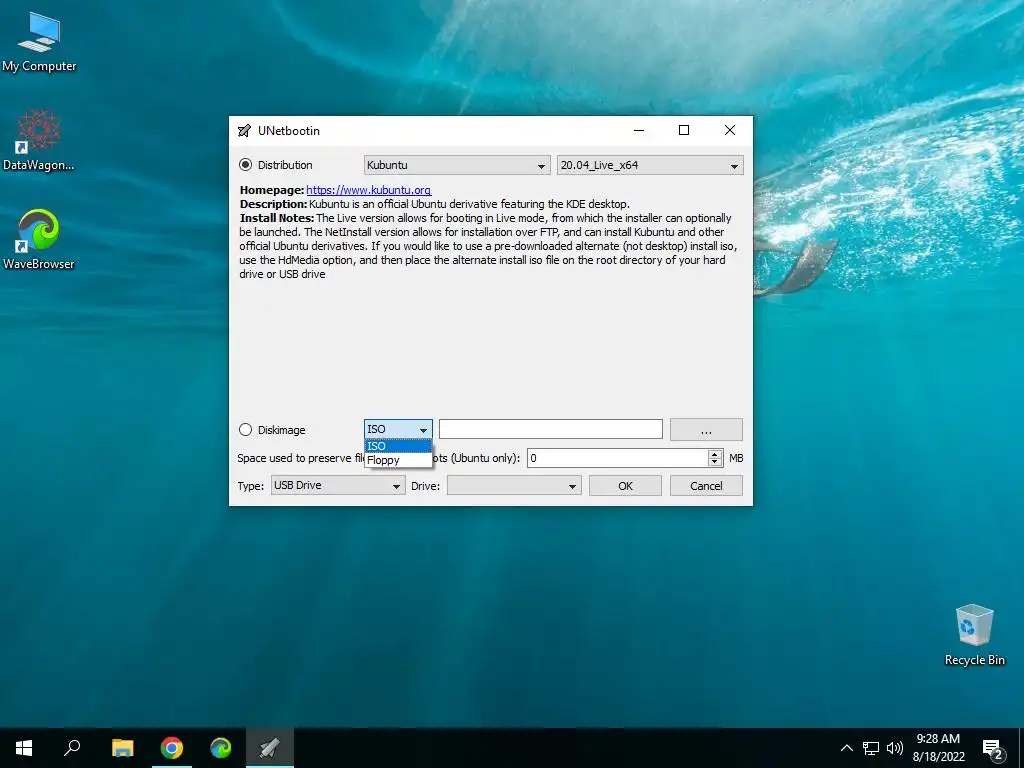Click the persistent space MB value field

pyautogui.click(x=617, y=458)
